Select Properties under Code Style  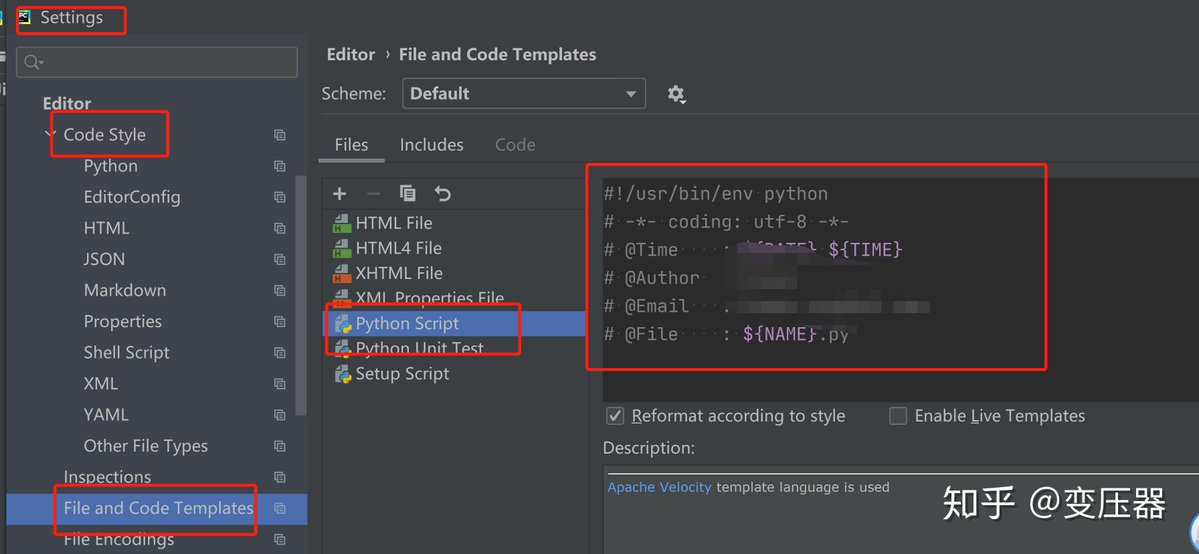pos(122,321)
